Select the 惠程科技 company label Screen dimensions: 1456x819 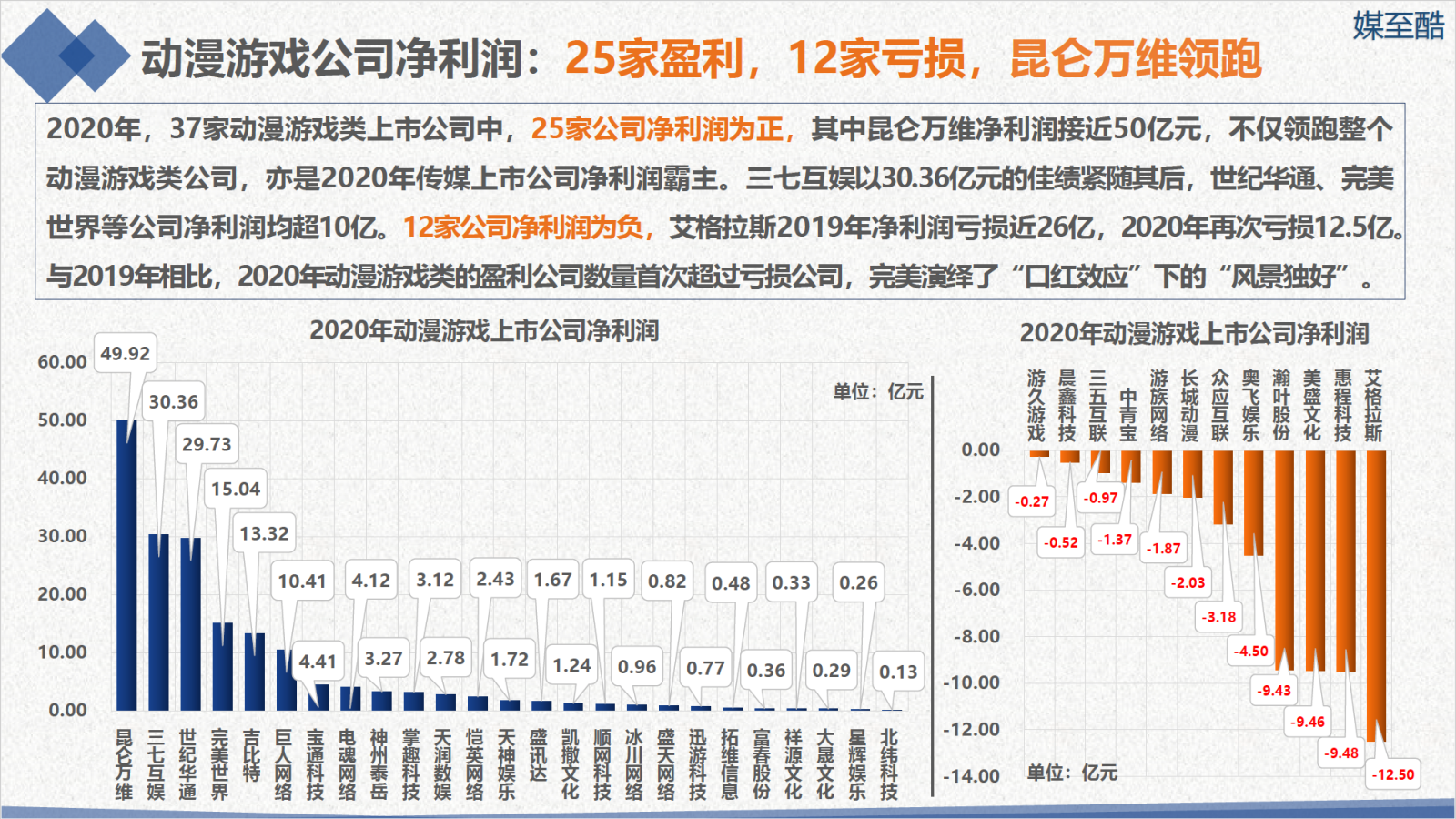(x=1342, y=406)
